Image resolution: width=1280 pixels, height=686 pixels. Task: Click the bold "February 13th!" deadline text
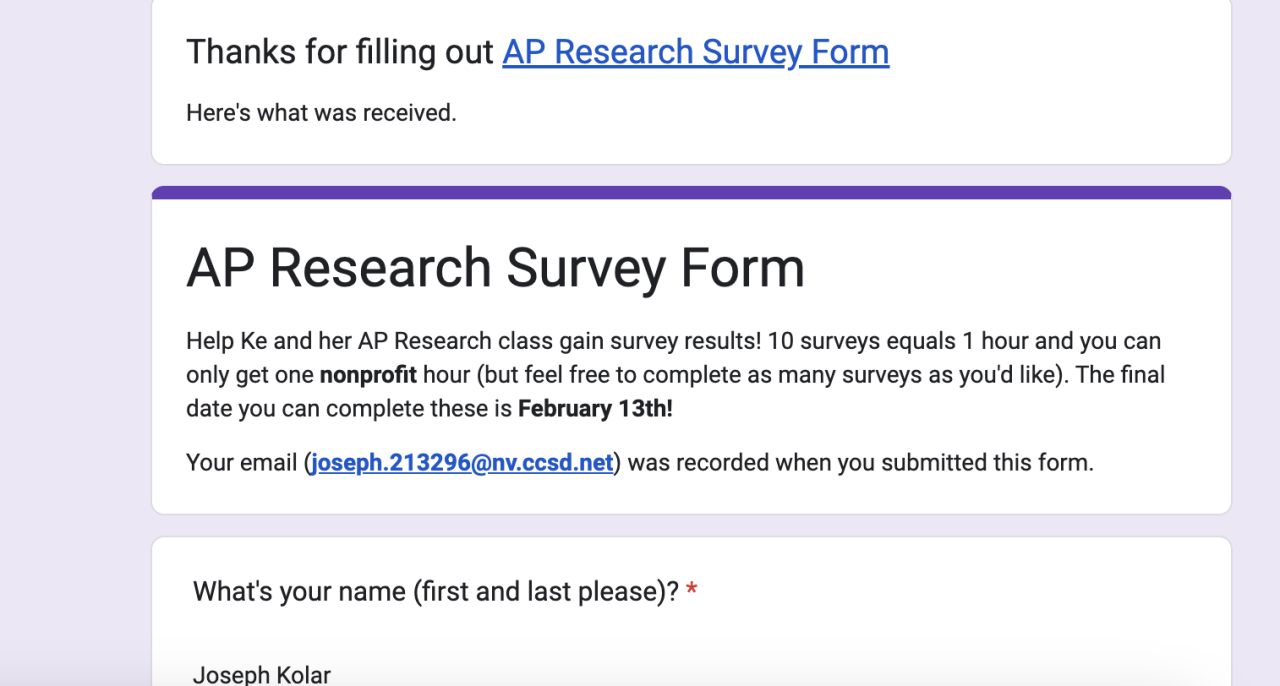tap(595, 409)
